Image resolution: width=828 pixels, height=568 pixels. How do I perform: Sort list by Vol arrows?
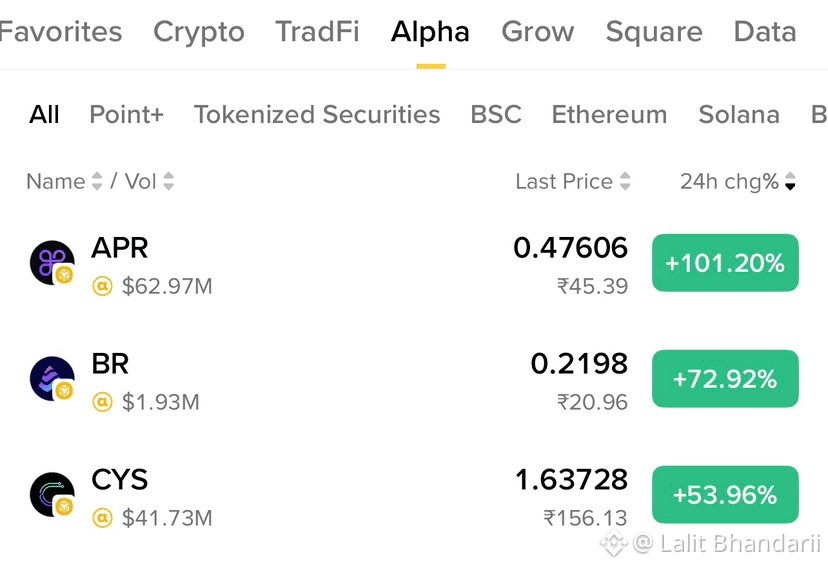click(x=168, y=181)
